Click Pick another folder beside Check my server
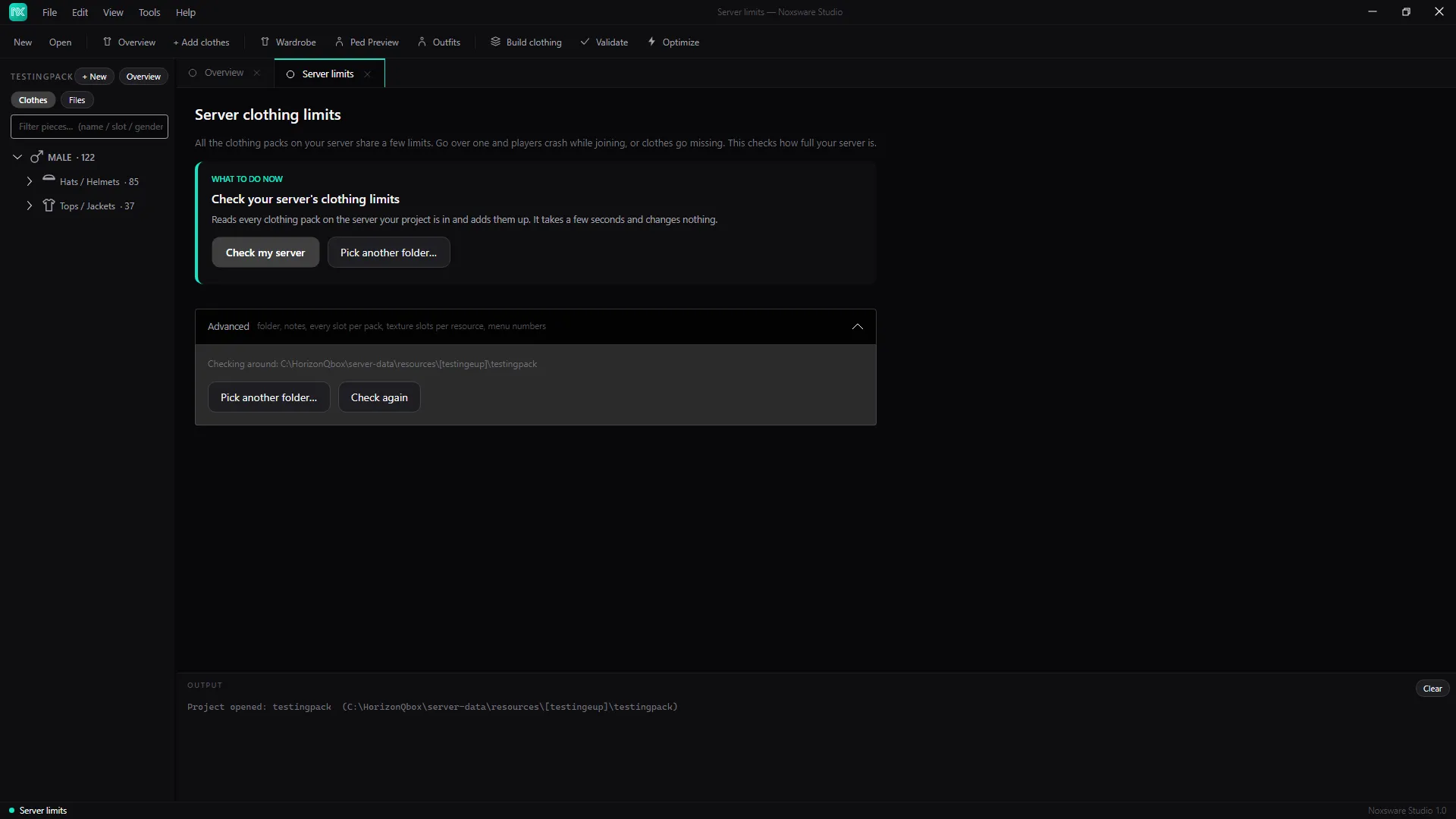Image resolution: width=1456 pixels, height=819 pixels. [x=388, y=253]
